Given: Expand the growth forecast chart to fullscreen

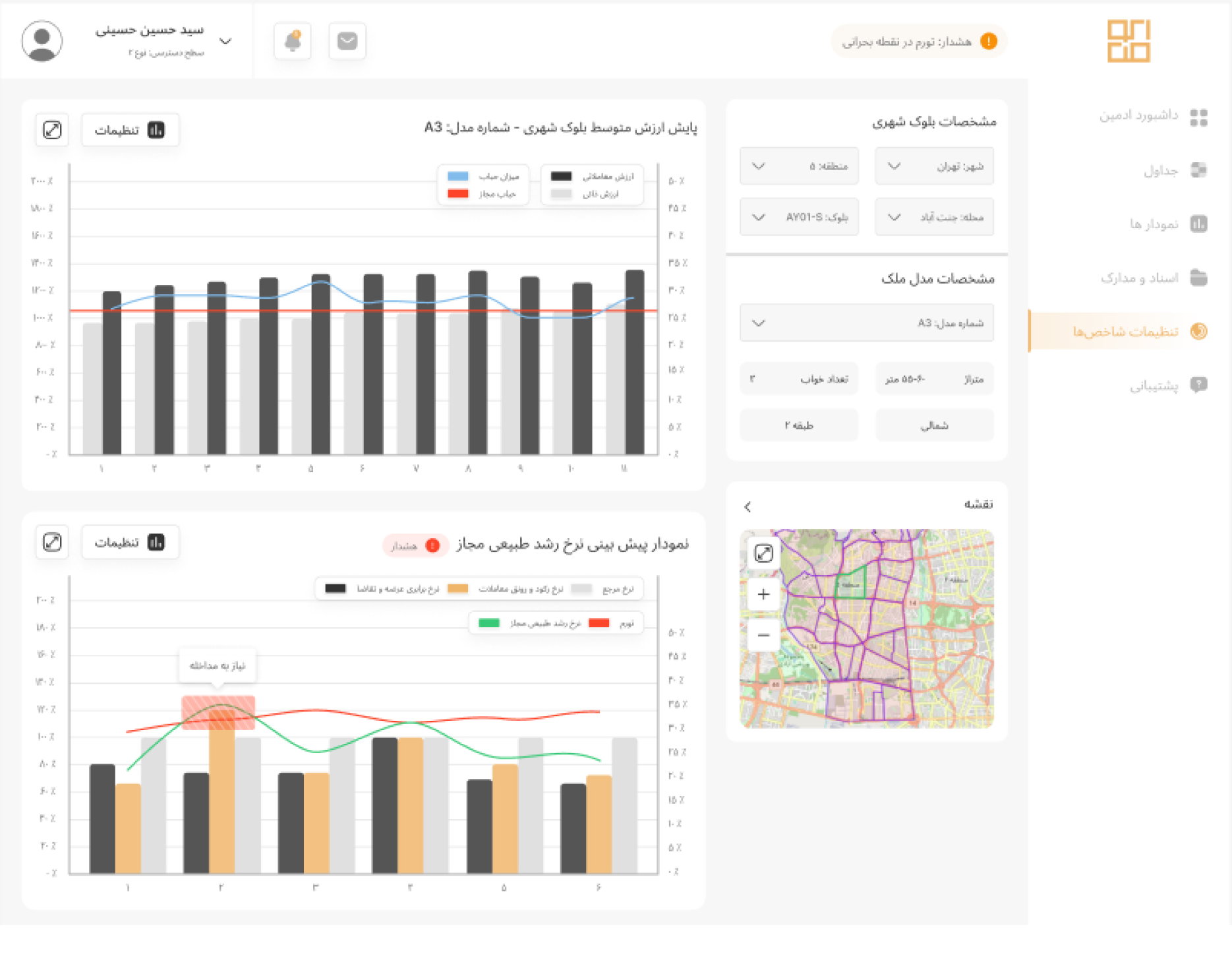Looking at the screenshot, I should 52,542.
